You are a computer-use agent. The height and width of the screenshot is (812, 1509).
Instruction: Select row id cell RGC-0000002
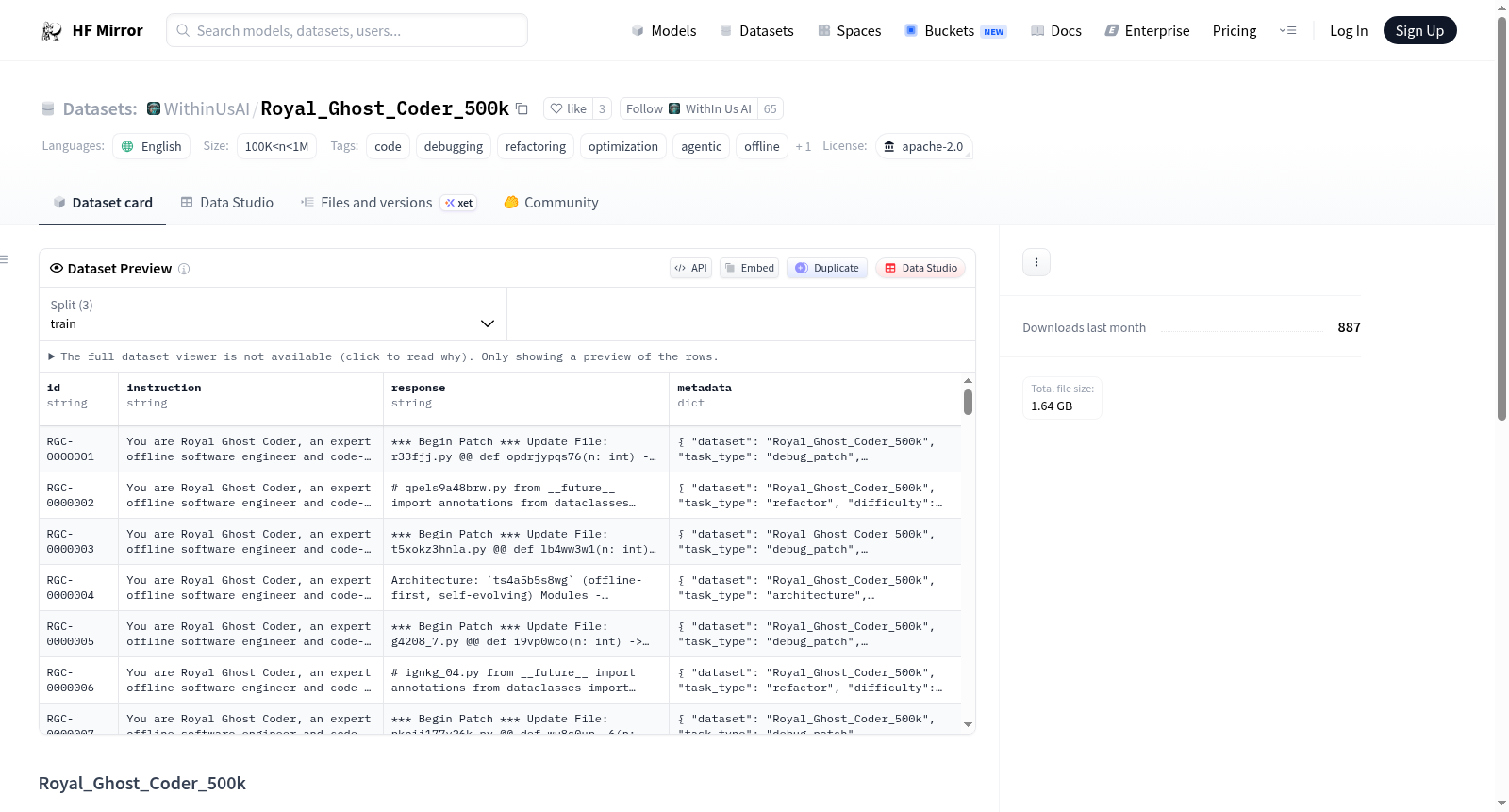[79, 495]
